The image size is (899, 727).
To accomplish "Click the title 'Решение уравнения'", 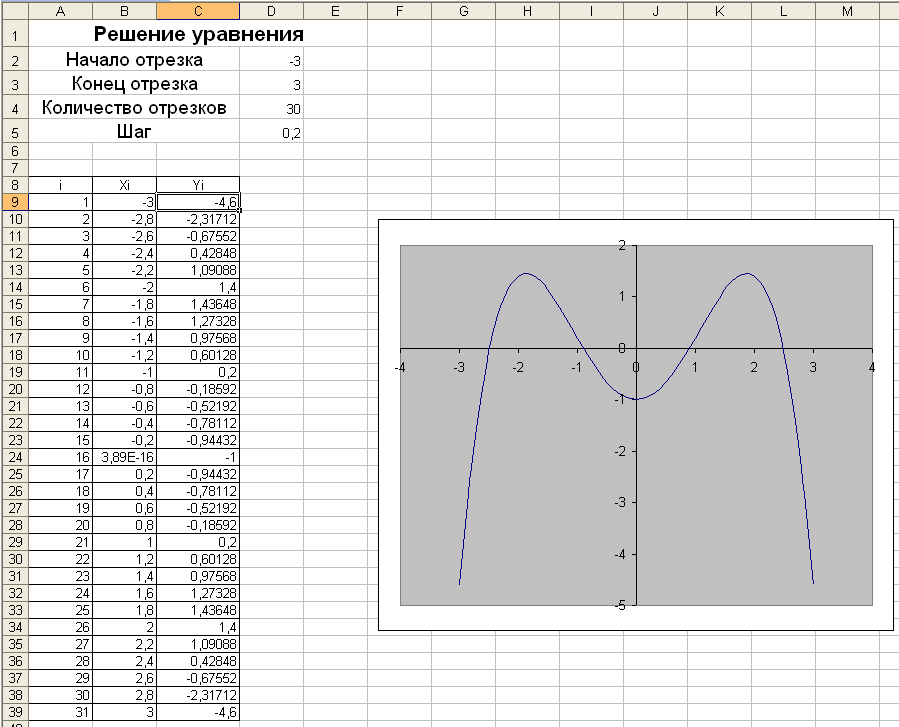I will point(198,34).
